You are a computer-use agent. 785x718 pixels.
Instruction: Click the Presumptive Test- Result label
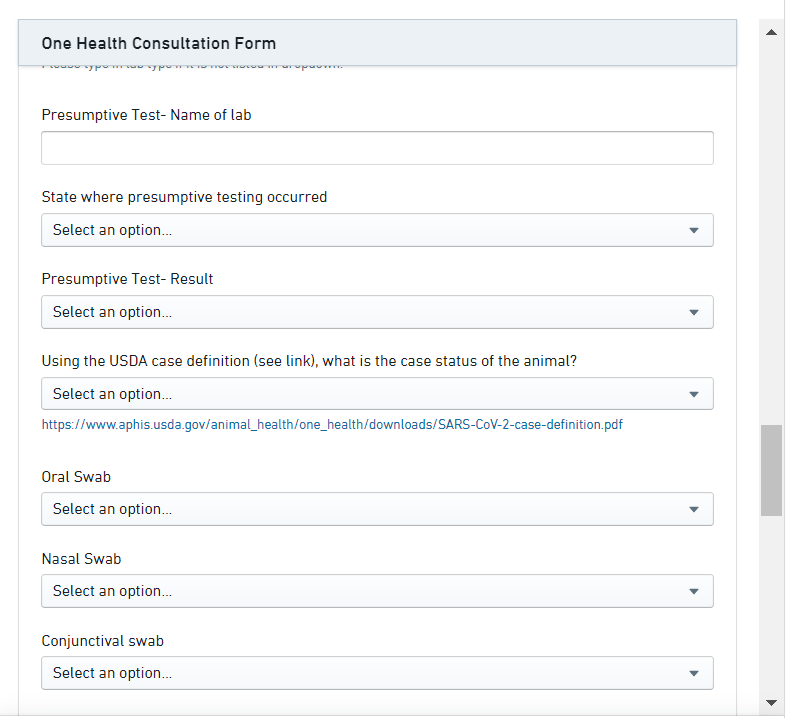tap(127, 279)
